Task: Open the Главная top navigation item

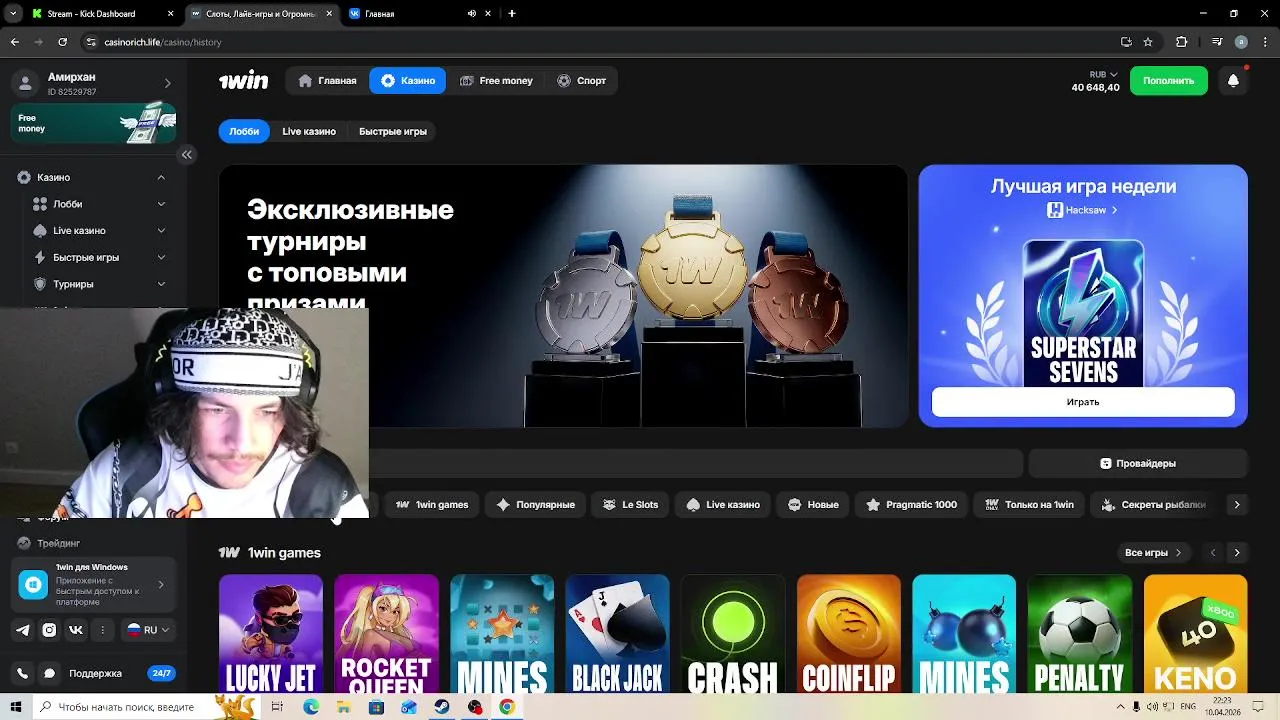Action: 327,81
